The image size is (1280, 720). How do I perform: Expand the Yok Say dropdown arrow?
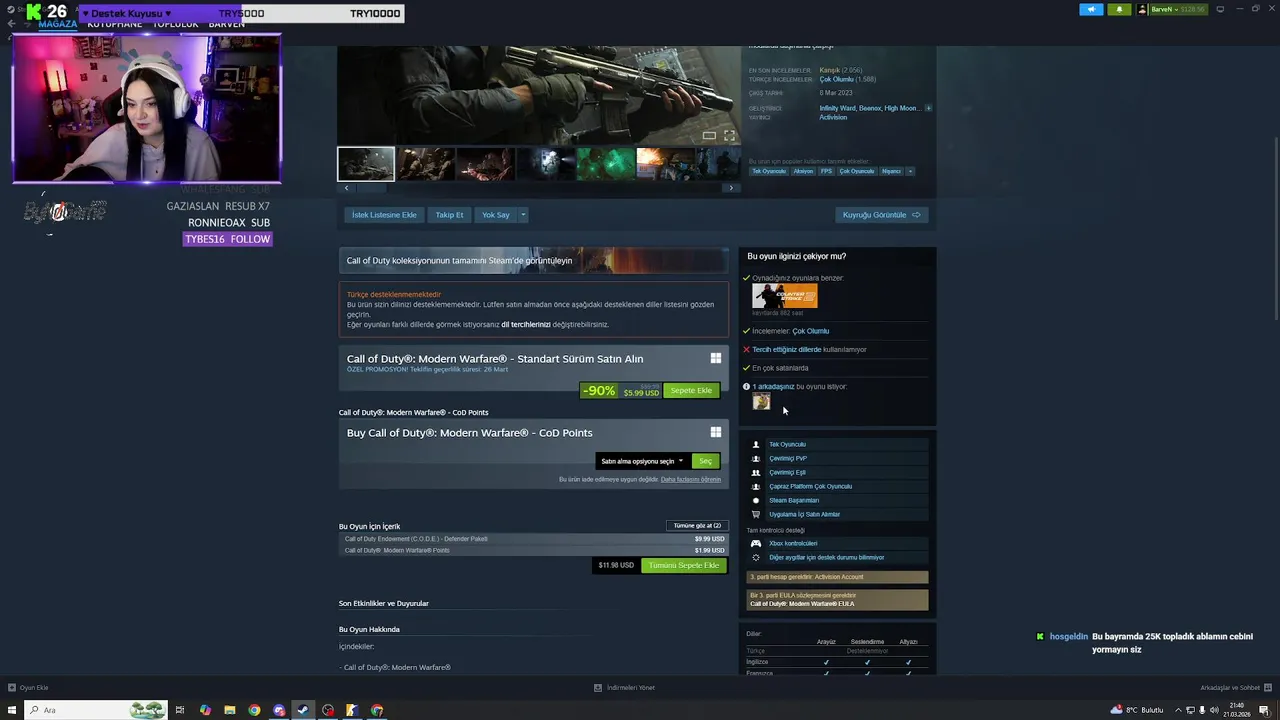pos(522,215)
